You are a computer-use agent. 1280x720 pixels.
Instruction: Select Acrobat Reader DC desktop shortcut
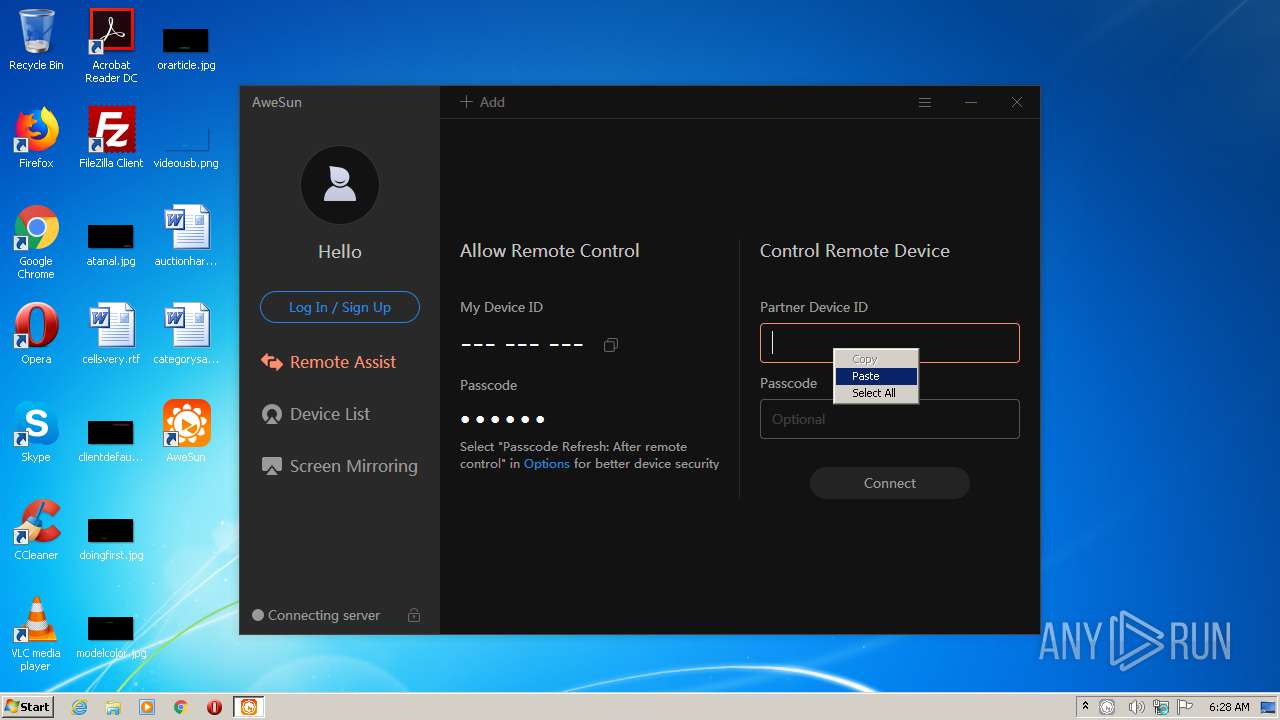click(111, 46)
